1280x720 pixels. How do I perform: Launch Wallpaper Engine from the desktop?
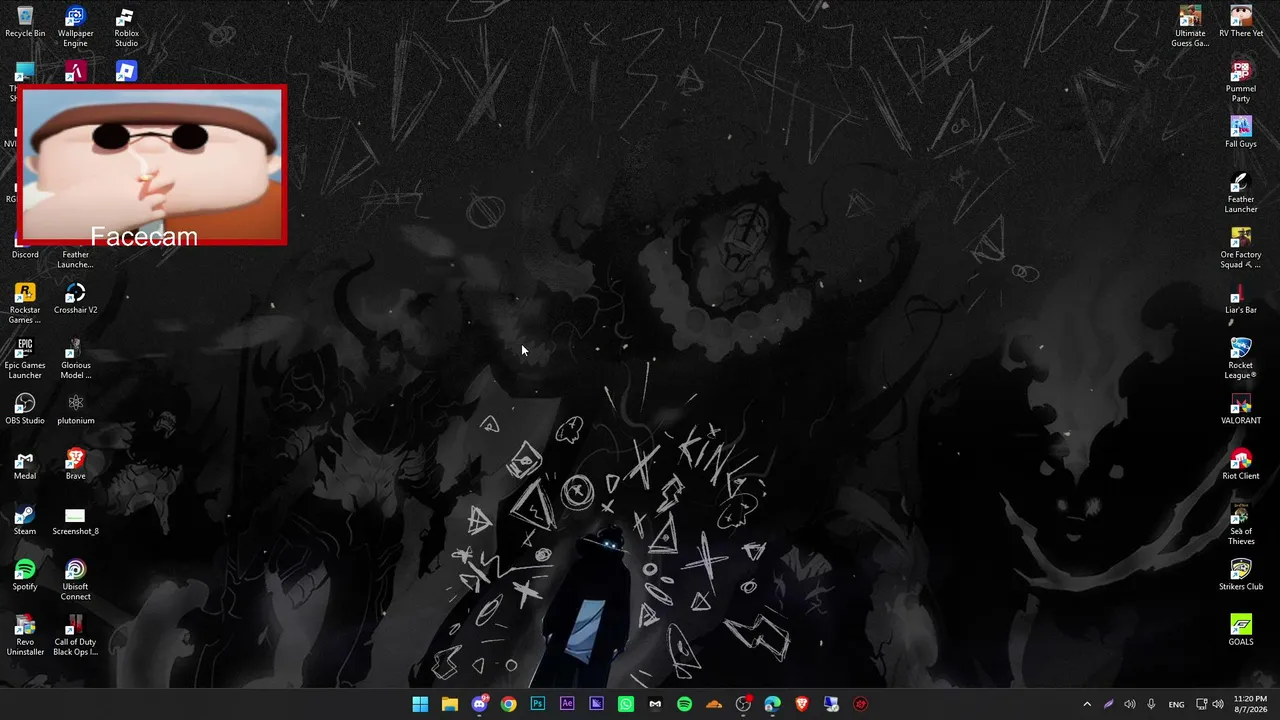click(x=75, y=27)
